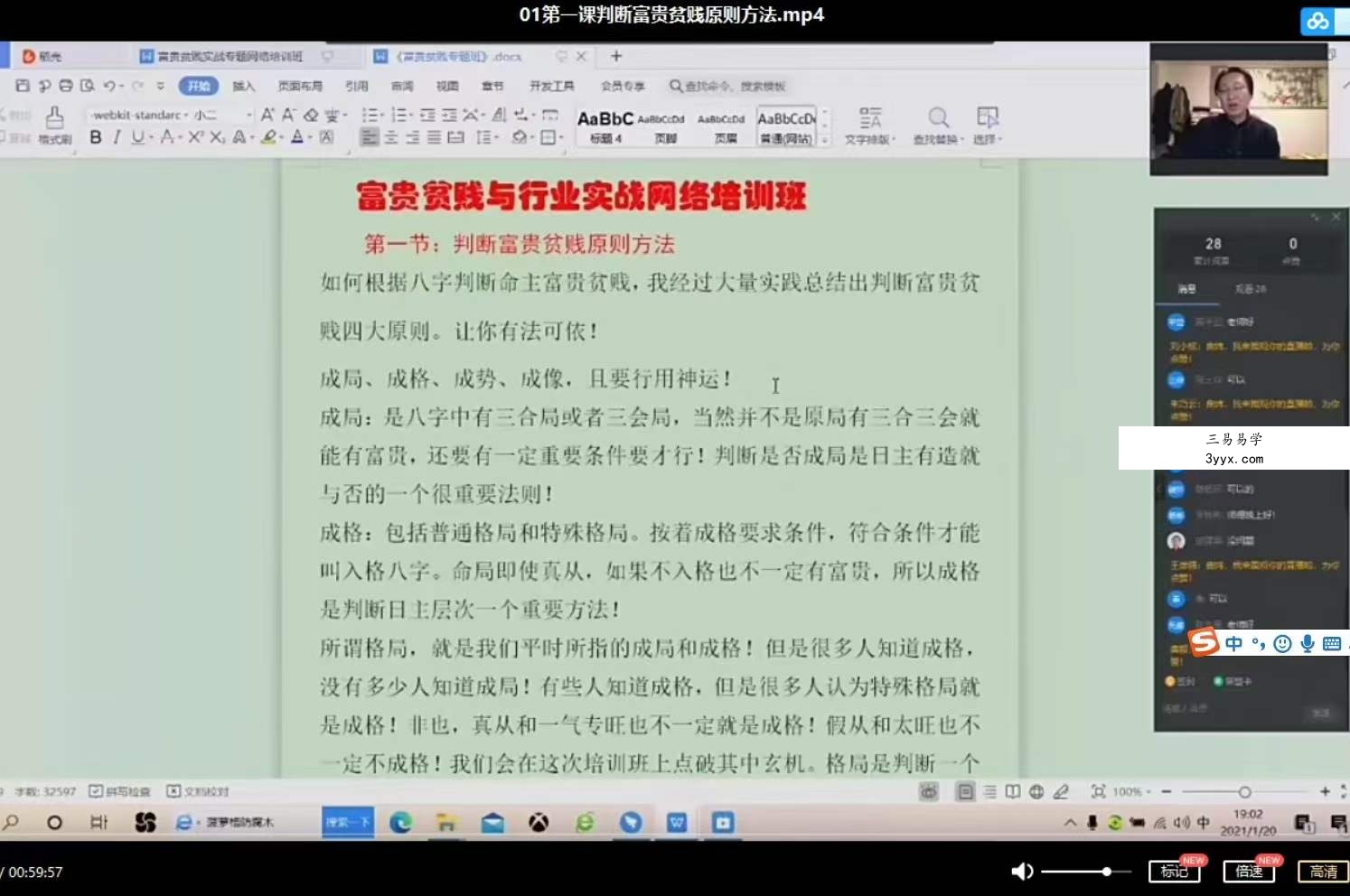
Task: Open Microsoft Edge from the taskbar
Action: pyautogui.click(x=400, y=822)
